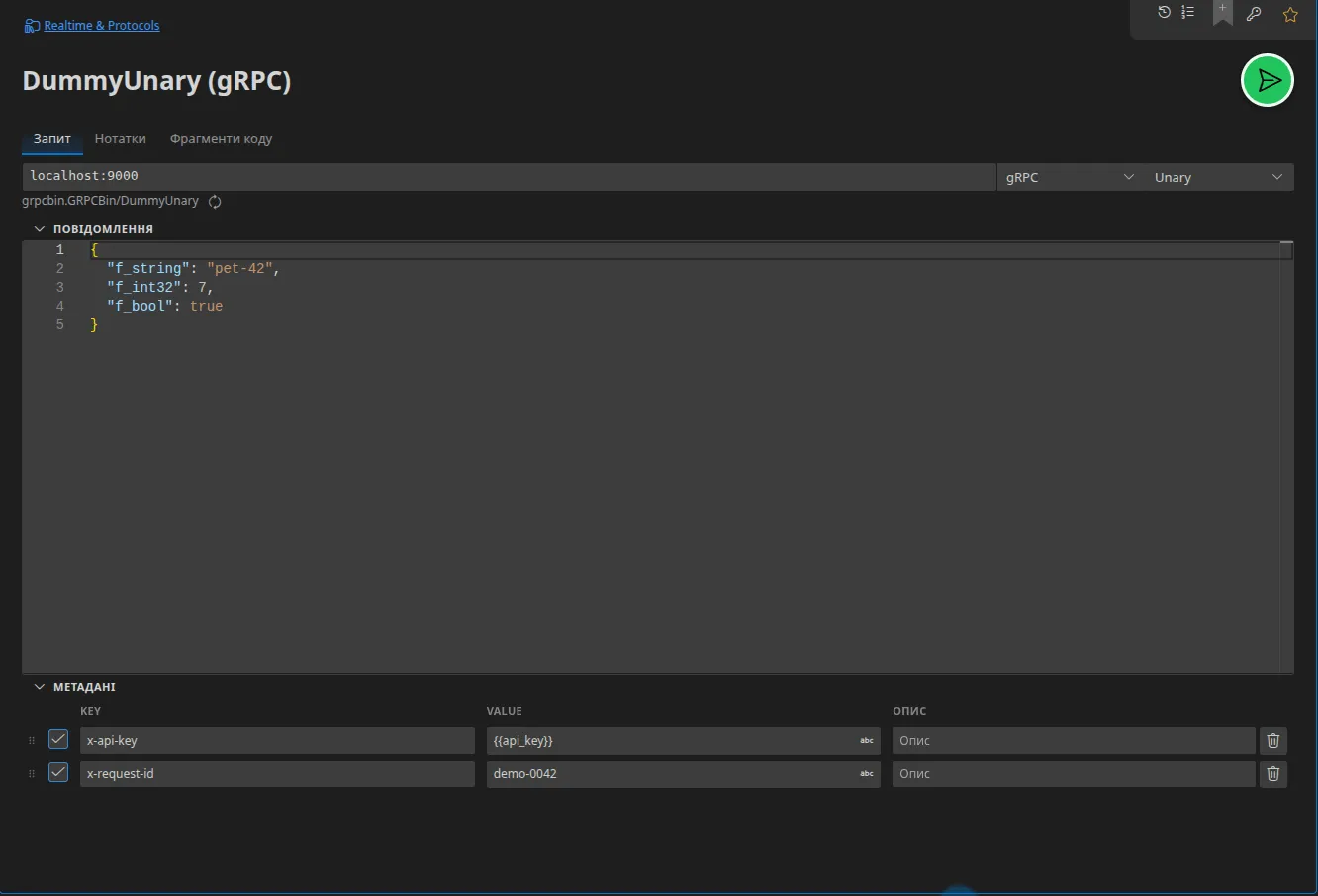Click the grpcbin.GRPCBin/DummyUnary method text
The width and height of the screenshot is (1318, 896).
(110, 201)
